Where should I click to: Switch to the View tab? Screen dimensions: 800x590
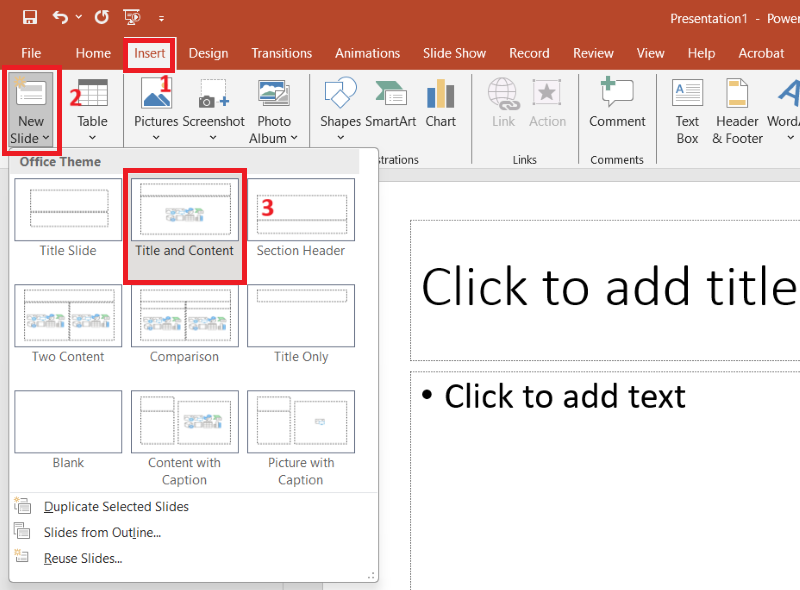pos(651,53)
